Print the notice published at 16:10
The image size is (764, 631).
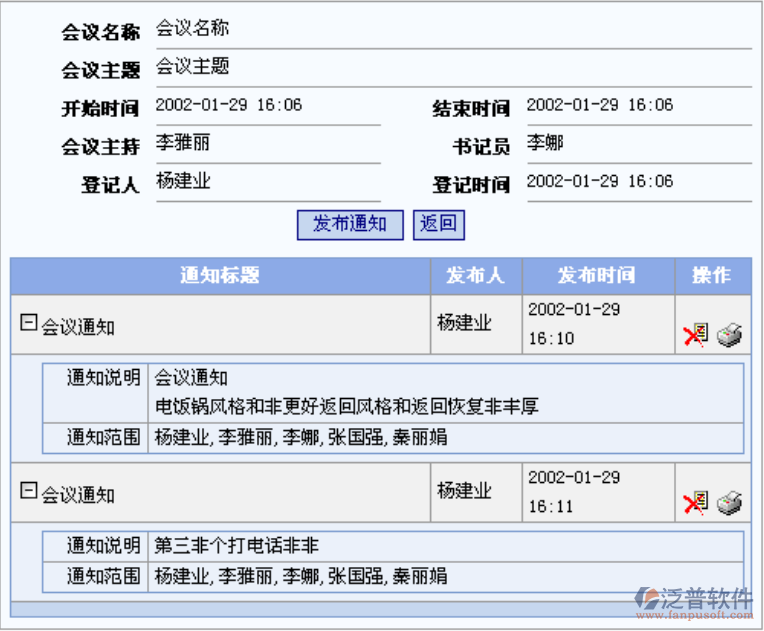(730, 335)
